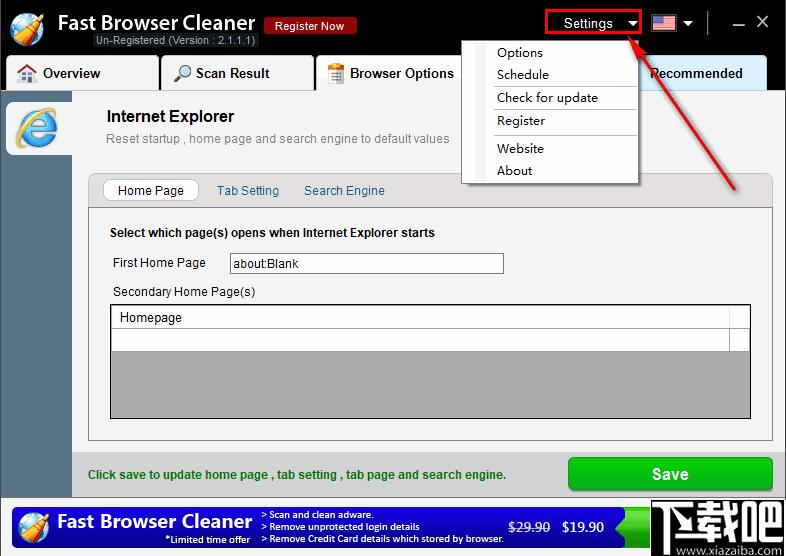Image resolution: width=786 pixels, height=556 pixels.
Task: Select Check for update menu entry
Action: (x=547, y=98)
